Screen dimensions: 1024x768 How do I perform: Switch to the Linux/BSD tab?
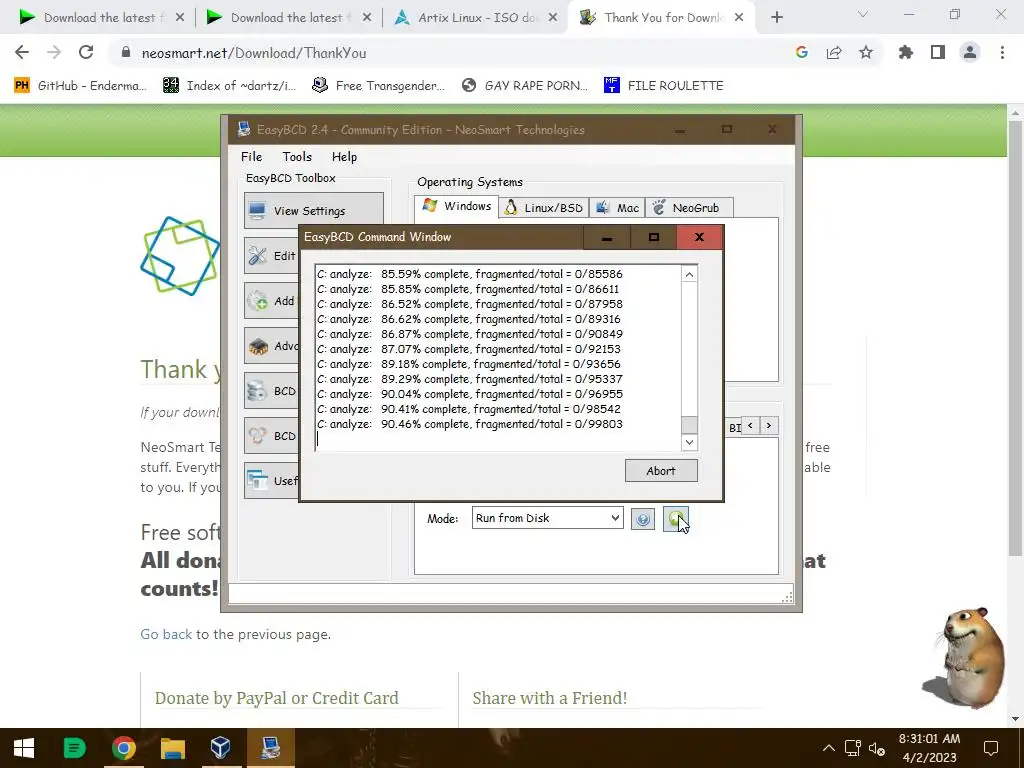[x=544, y=208]
